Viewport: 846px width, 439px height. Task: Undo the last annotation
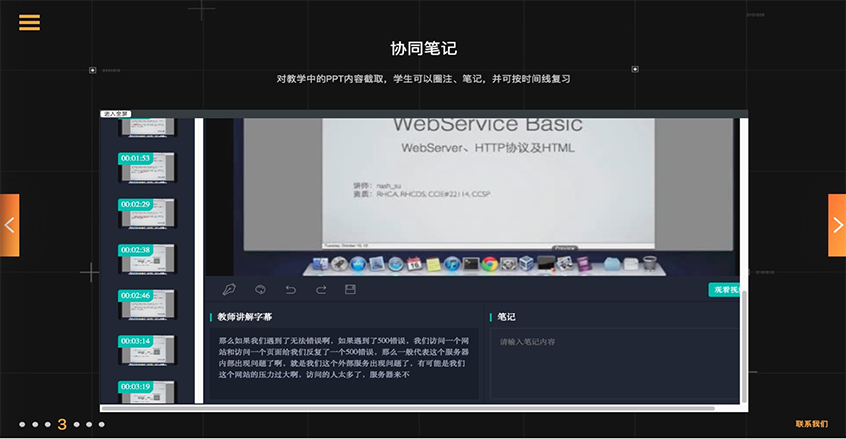291,290
